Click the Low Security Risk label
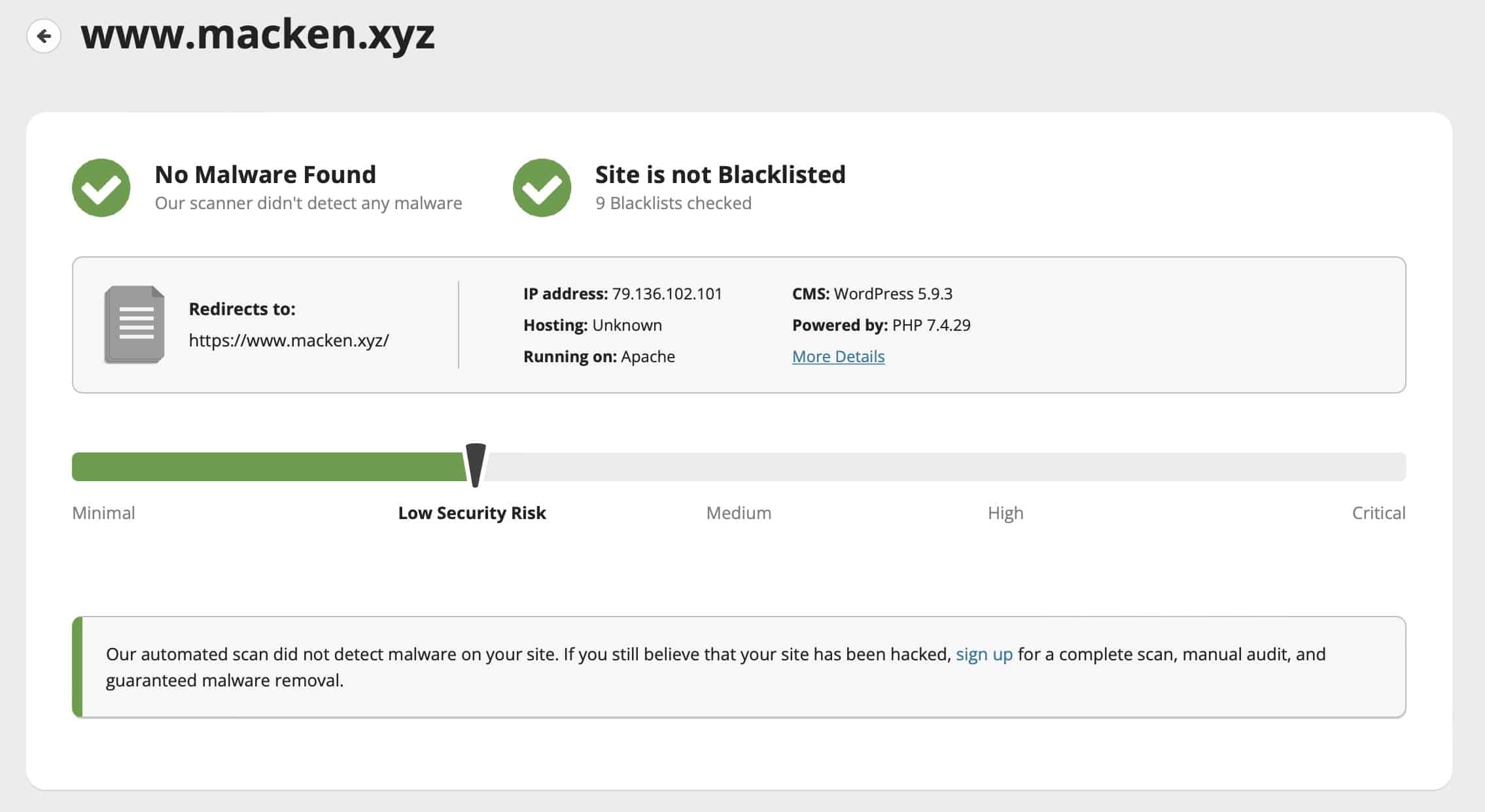This screenshot has height=812, width=1485. click(472, 513)
